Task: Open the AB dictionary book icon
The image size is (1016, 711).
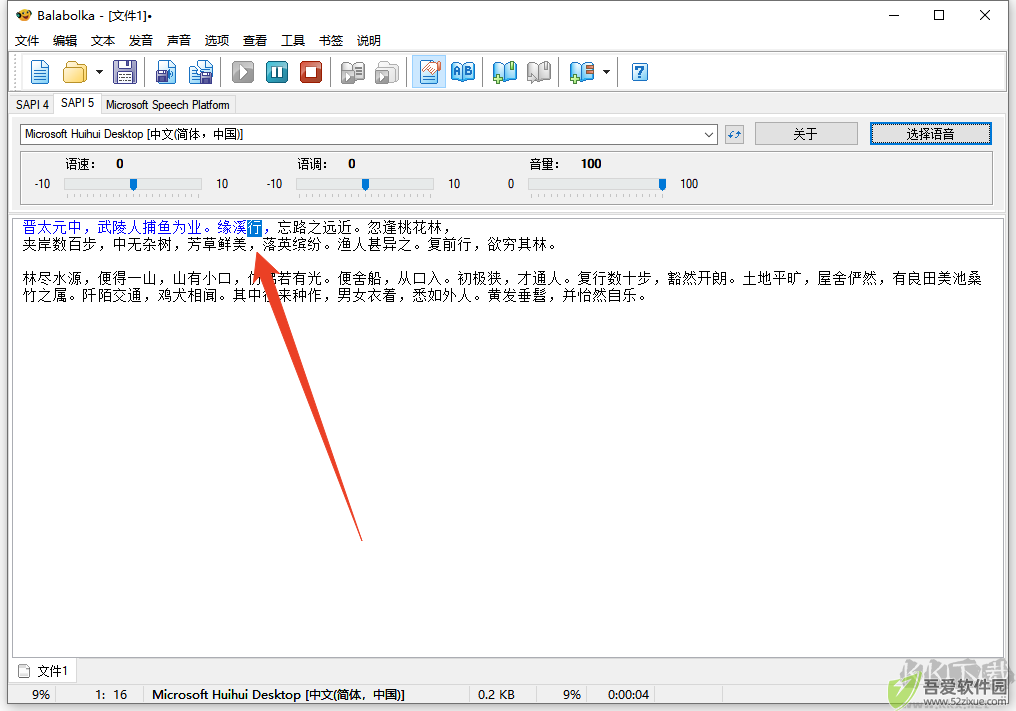Action: (x=463, y=72)
